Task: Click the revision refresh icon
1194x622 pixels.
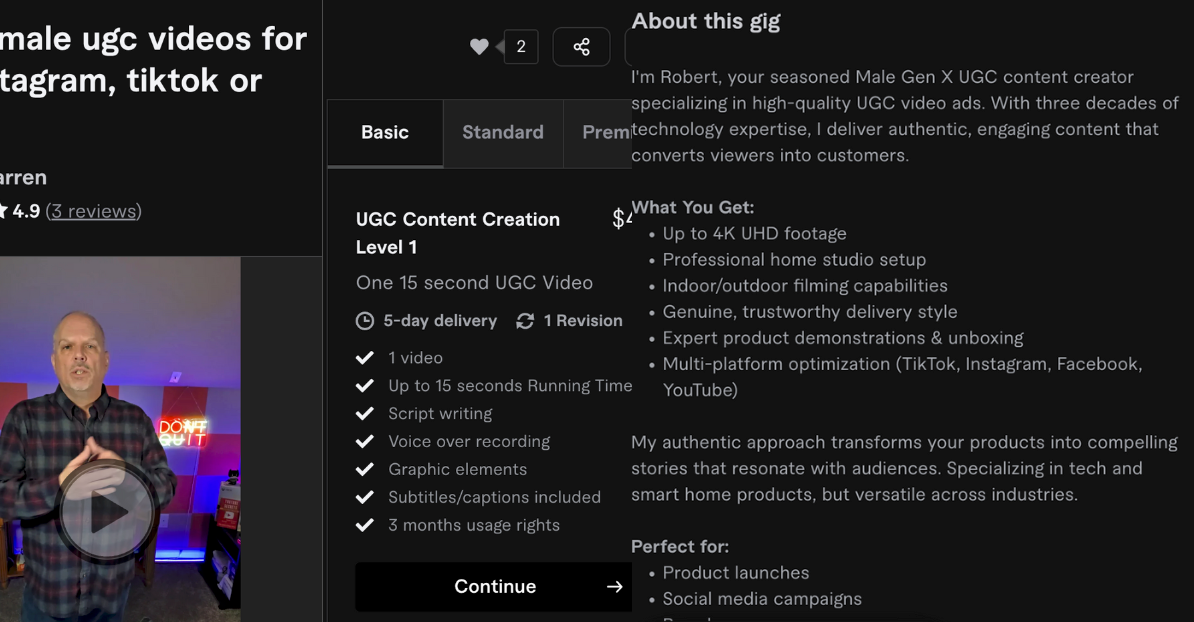Action: coord(525,320)
